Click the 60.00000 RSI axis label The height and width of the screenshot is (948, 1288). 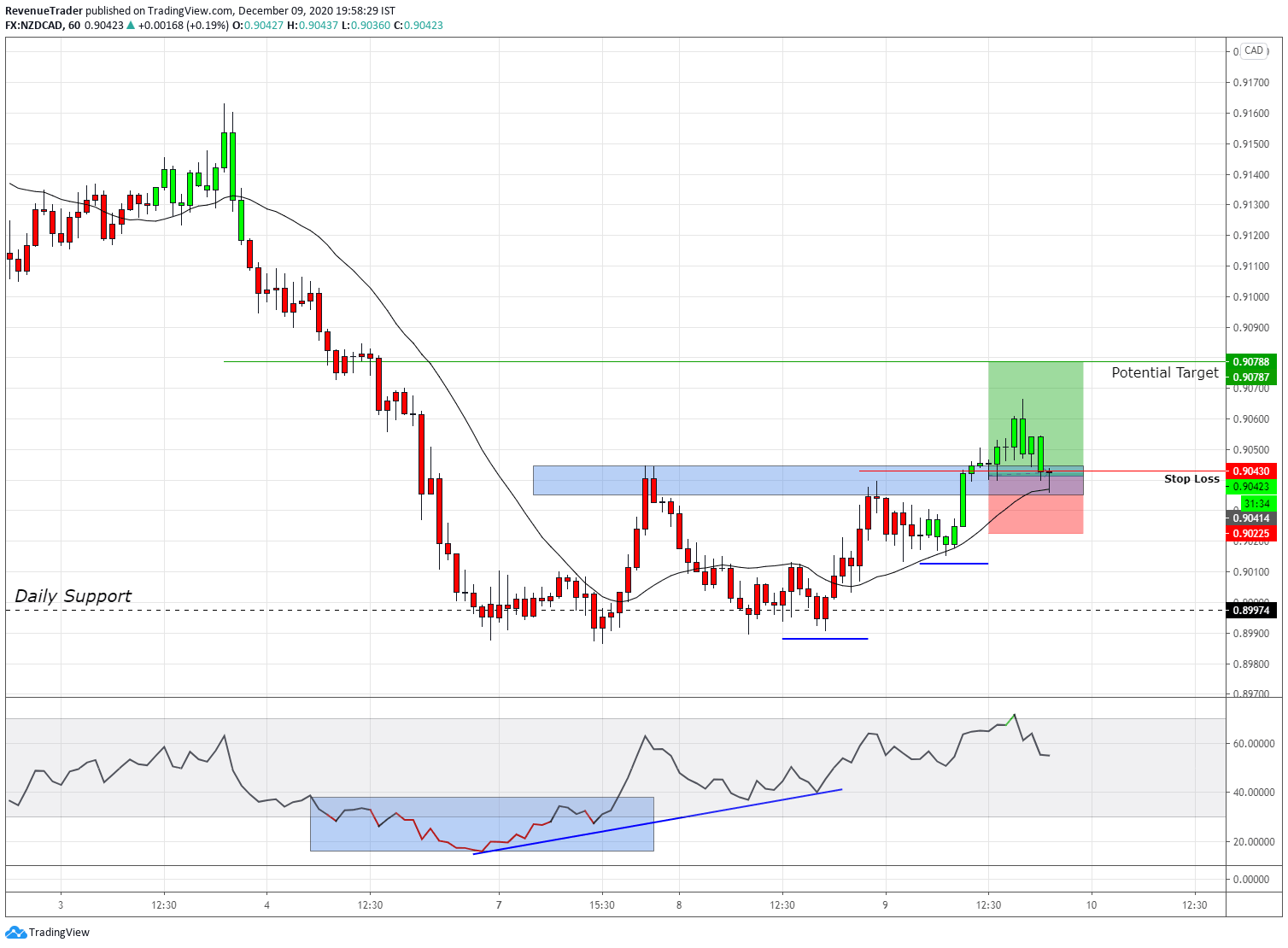click(1253, 744)
